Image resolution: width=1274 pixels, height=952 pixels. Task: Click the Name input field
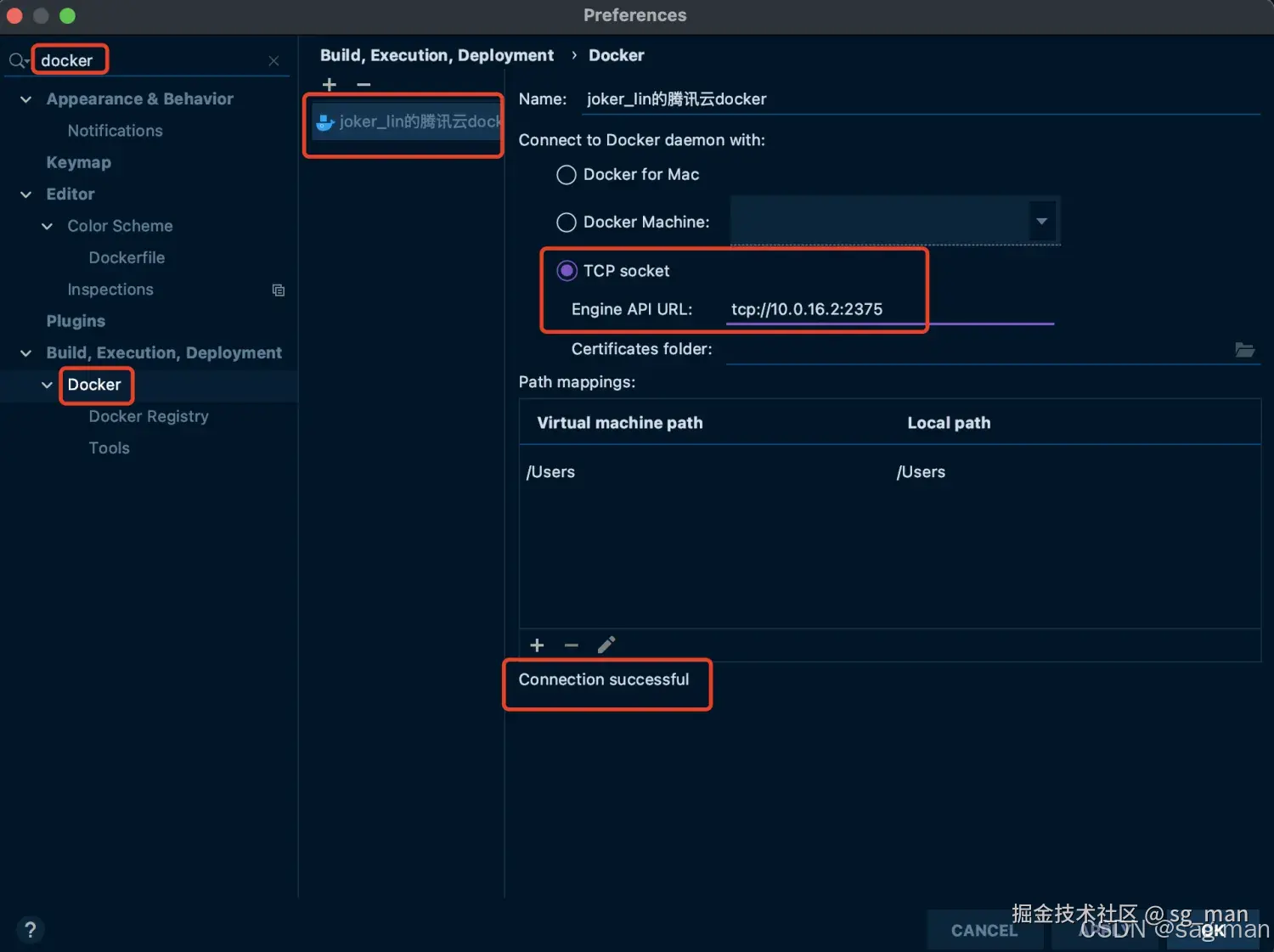tap(921, 99)
